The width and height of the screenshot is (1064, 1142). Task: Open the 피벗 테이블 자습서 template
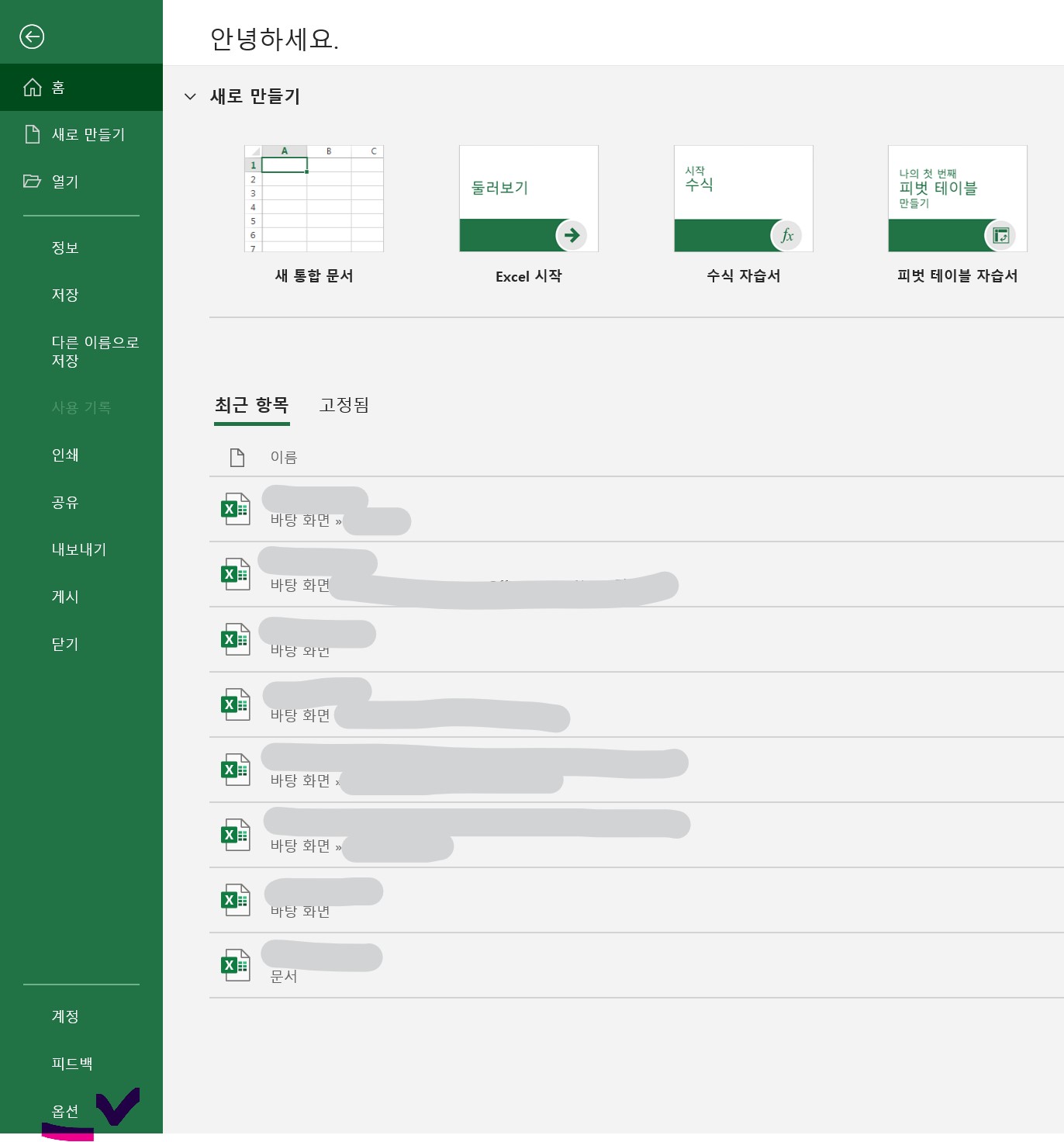click(x=958, y=199)
